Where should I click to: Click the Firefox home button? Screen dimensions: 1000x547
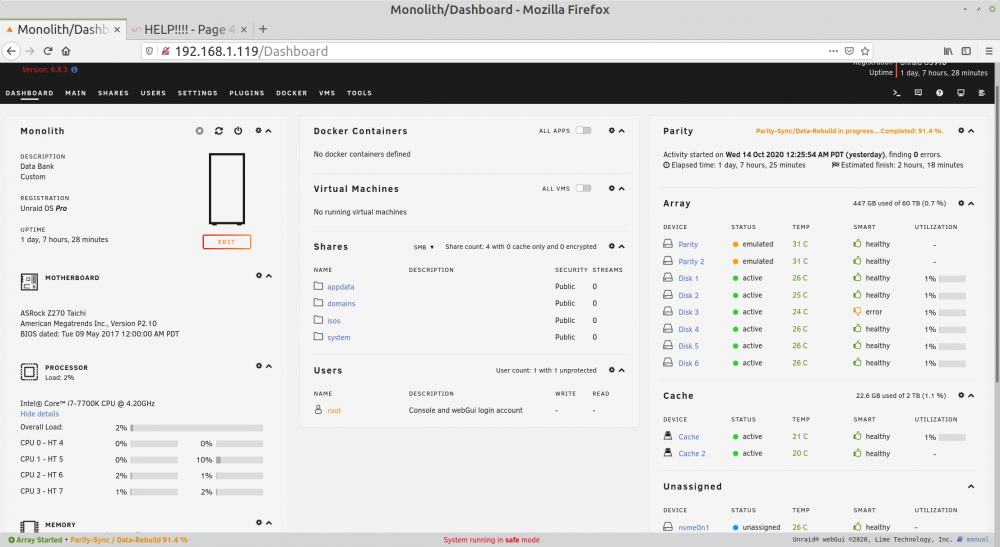(66, 51)
